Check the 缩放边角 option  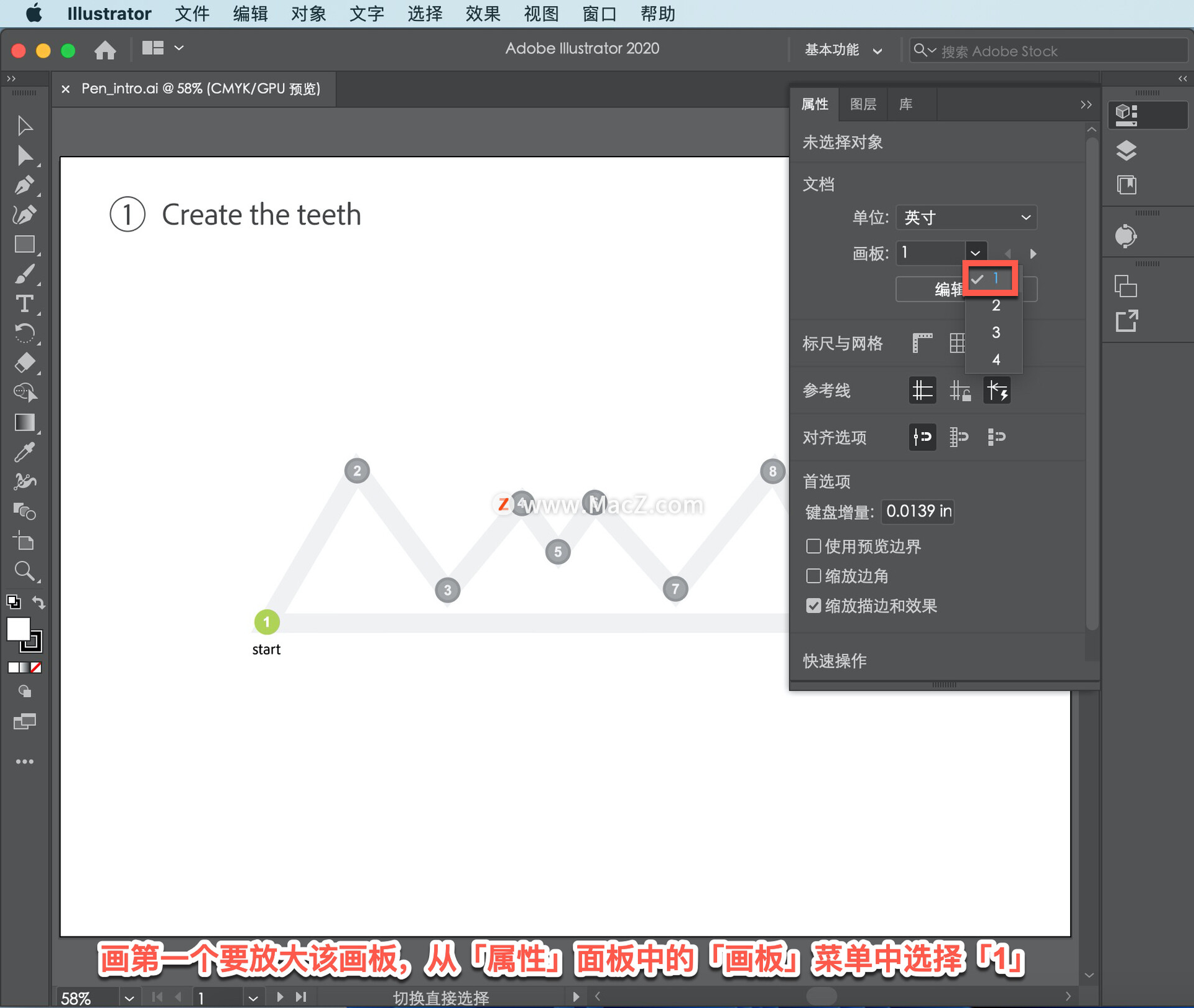pyautogui.click(x=813, y=576)
